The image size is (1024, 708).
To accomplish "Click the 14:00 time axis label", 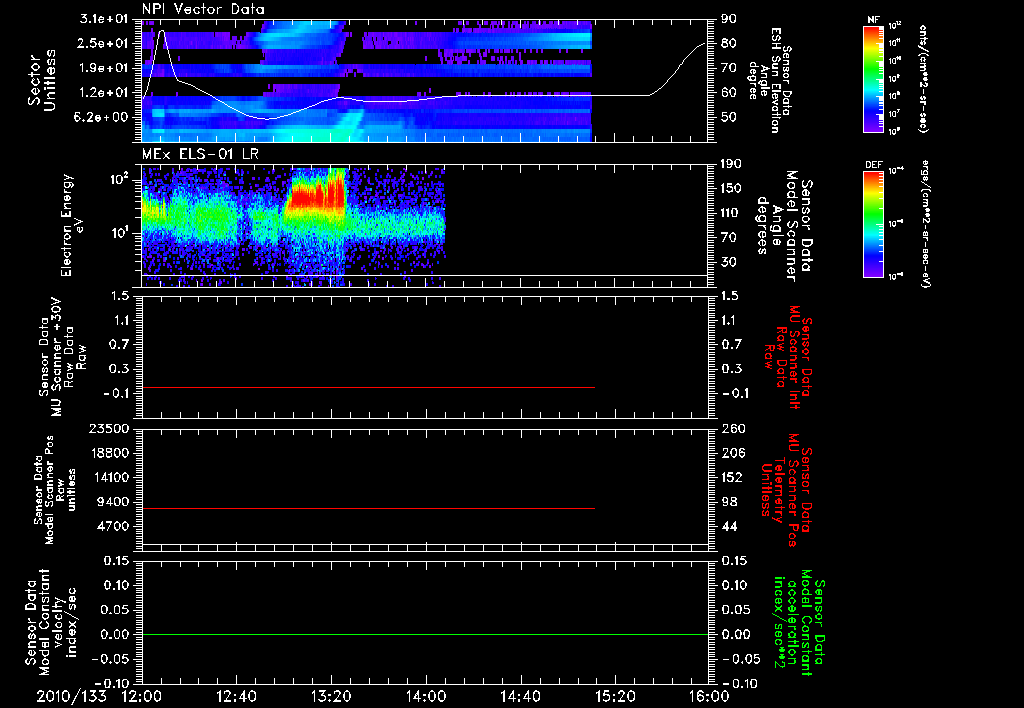I will [426, 696].
